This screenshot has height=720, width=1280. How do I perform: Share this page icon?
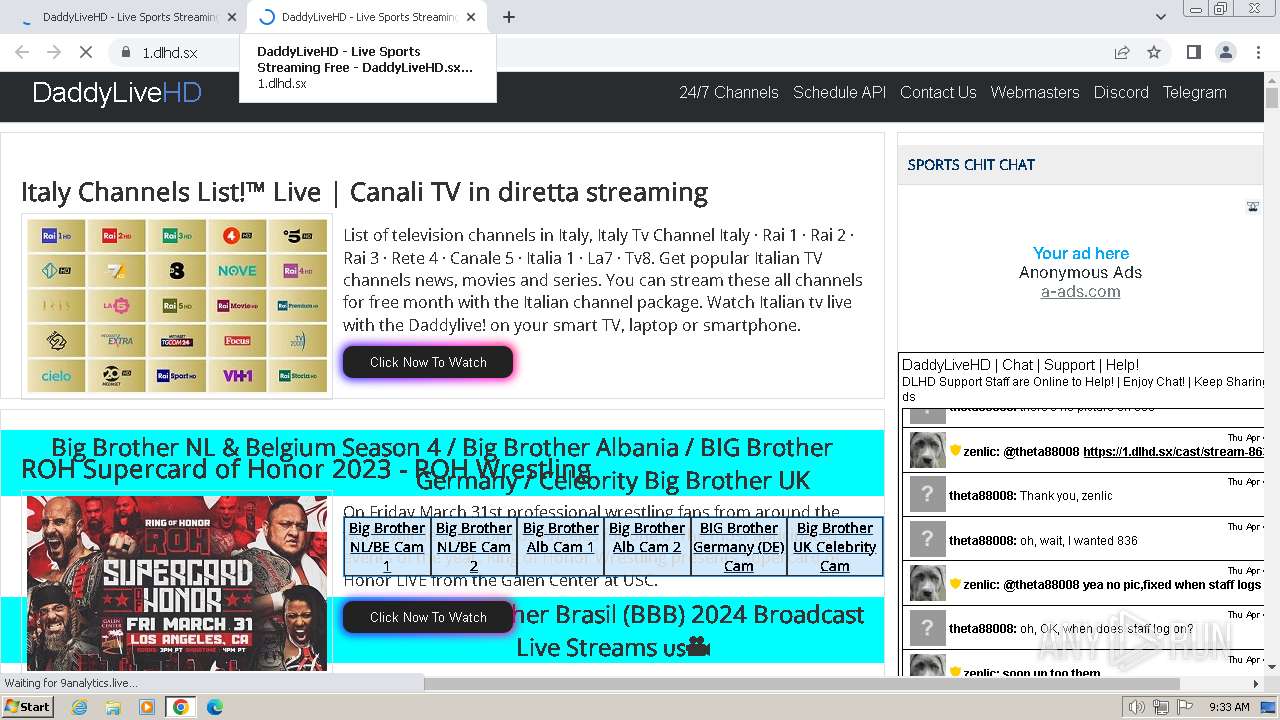pyautogui.click(x=1122, y=52)
